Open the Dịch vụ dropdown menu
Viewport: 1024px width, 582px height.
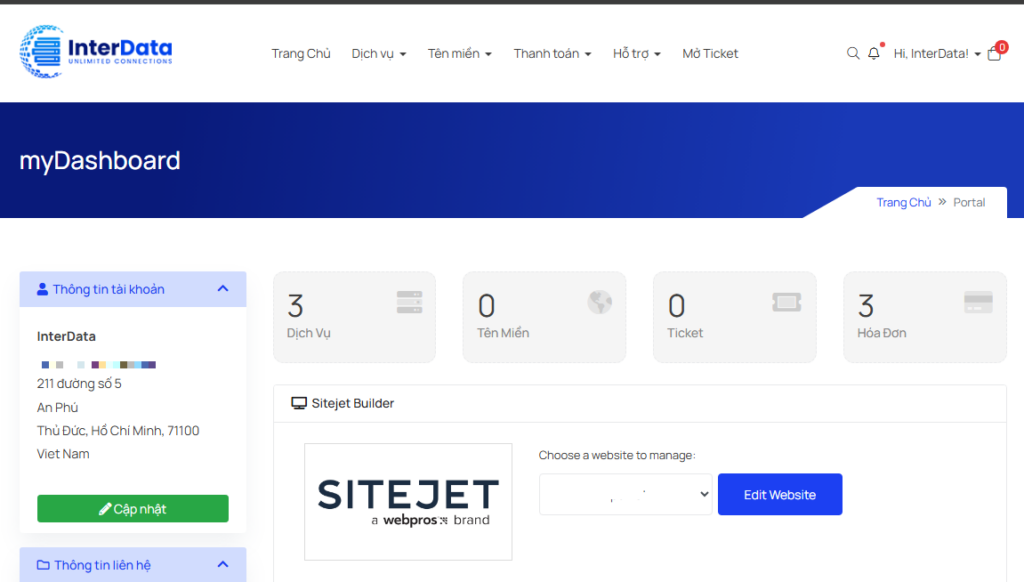379,54
